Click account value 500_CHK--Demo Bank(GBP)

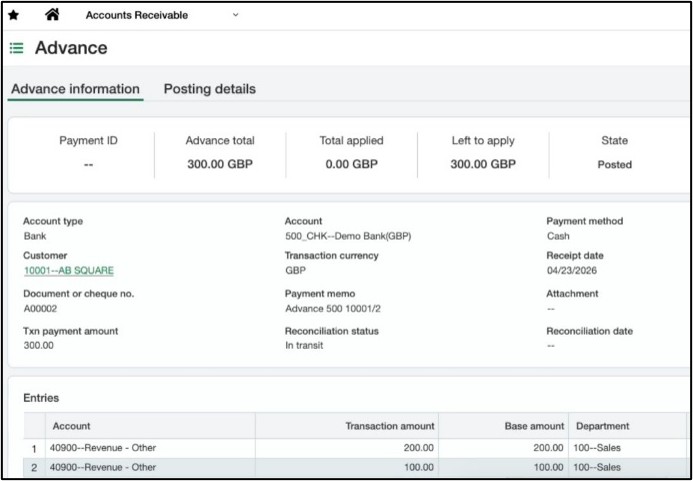pos(348,237)
